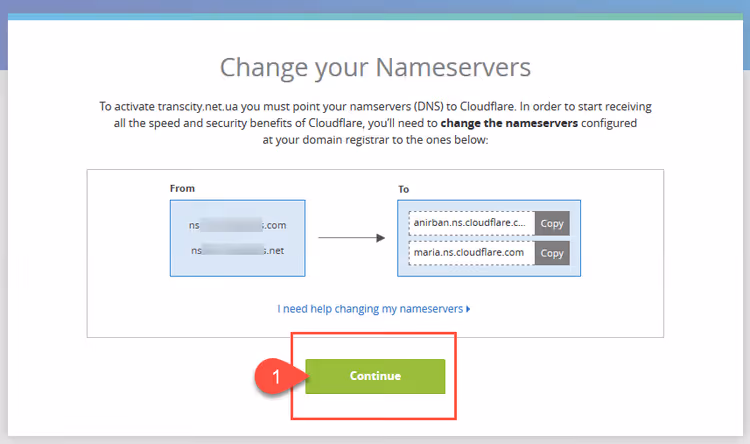The height and width of the screenshot is (444, 750).
Task: Expand the arrow beside the nameserver help link
Action: (468, 309)
